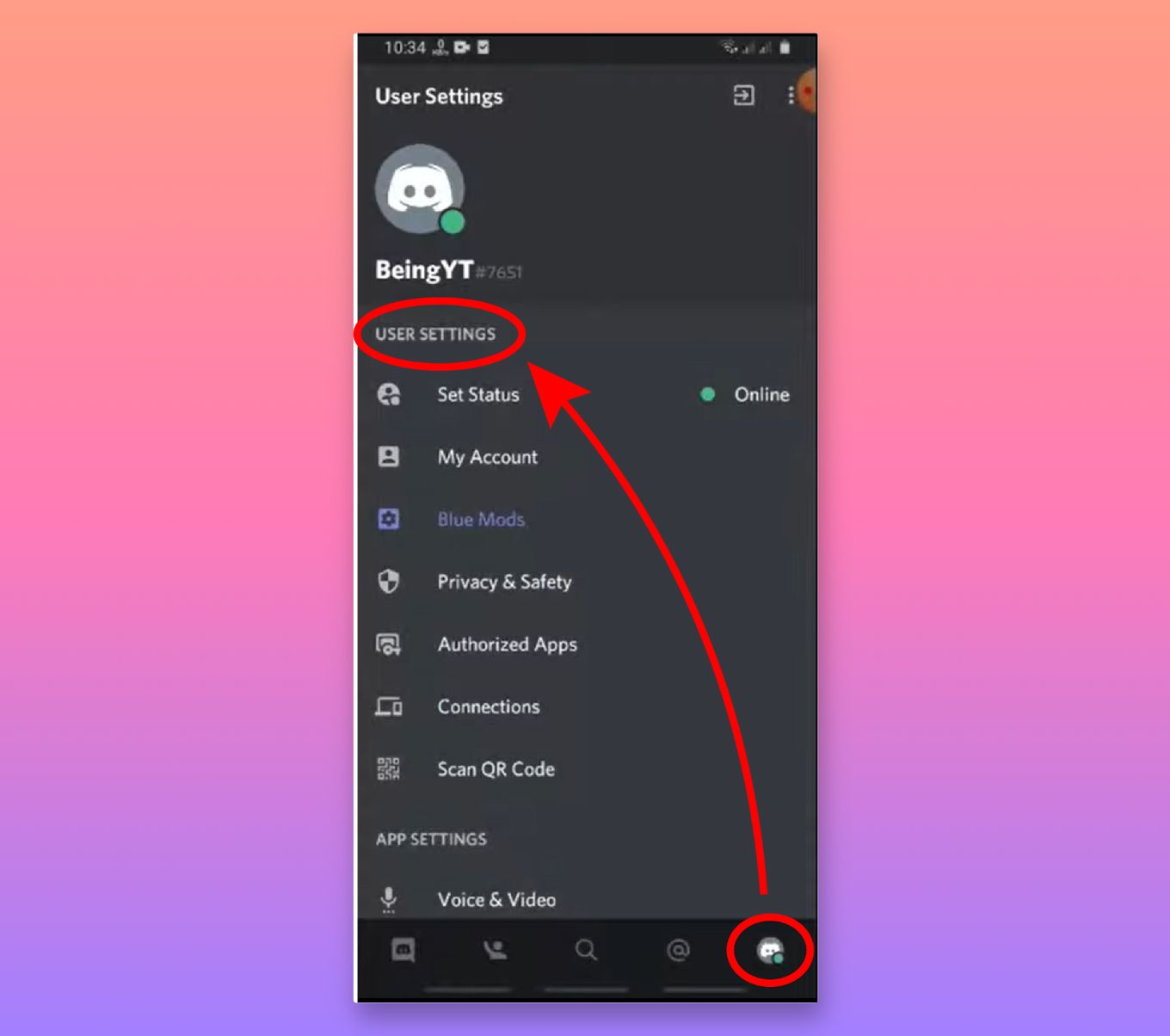Select the circled profile avatar tab
Viewport: 1170px width, 1036px height.
[770, 951]
